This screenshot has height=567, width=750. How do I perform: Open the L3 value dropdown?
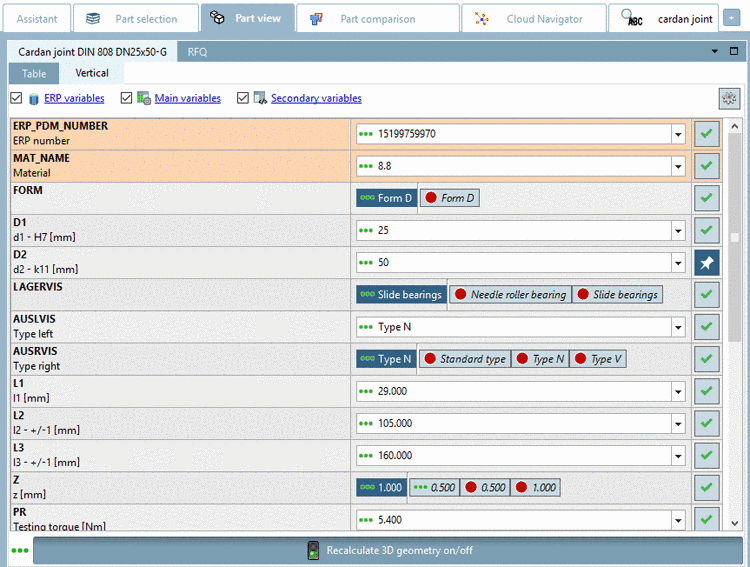(678, 456)
